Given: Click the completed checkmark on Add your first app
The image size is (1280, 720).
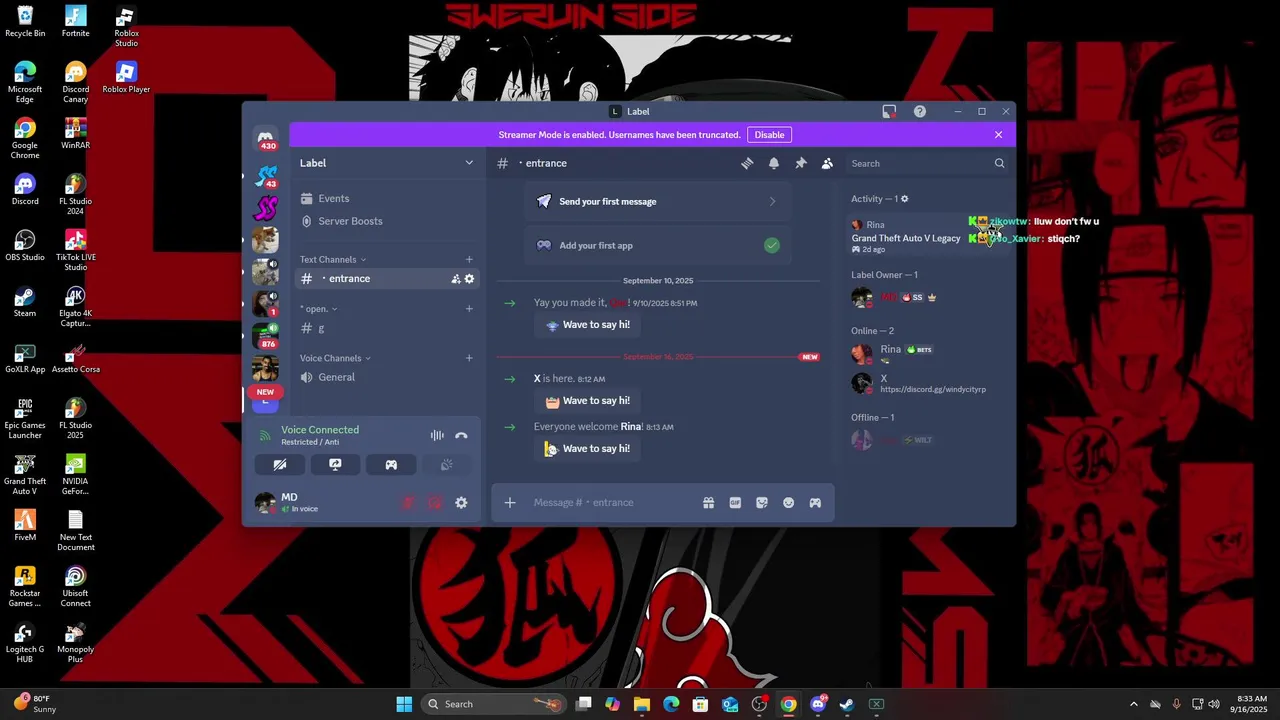Looking at the screenshot, I should point(772,245).
